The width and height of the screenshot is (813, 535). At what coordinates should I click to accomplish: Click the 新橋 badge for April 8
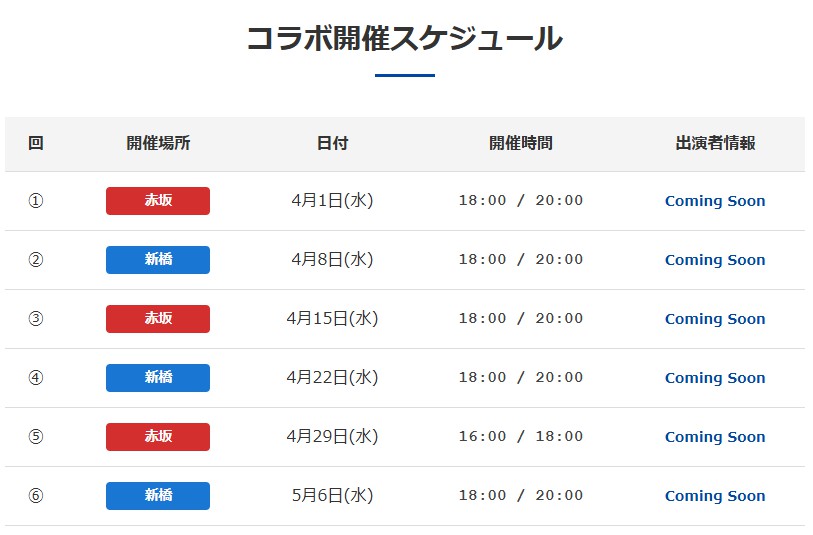tap(158, 260)
